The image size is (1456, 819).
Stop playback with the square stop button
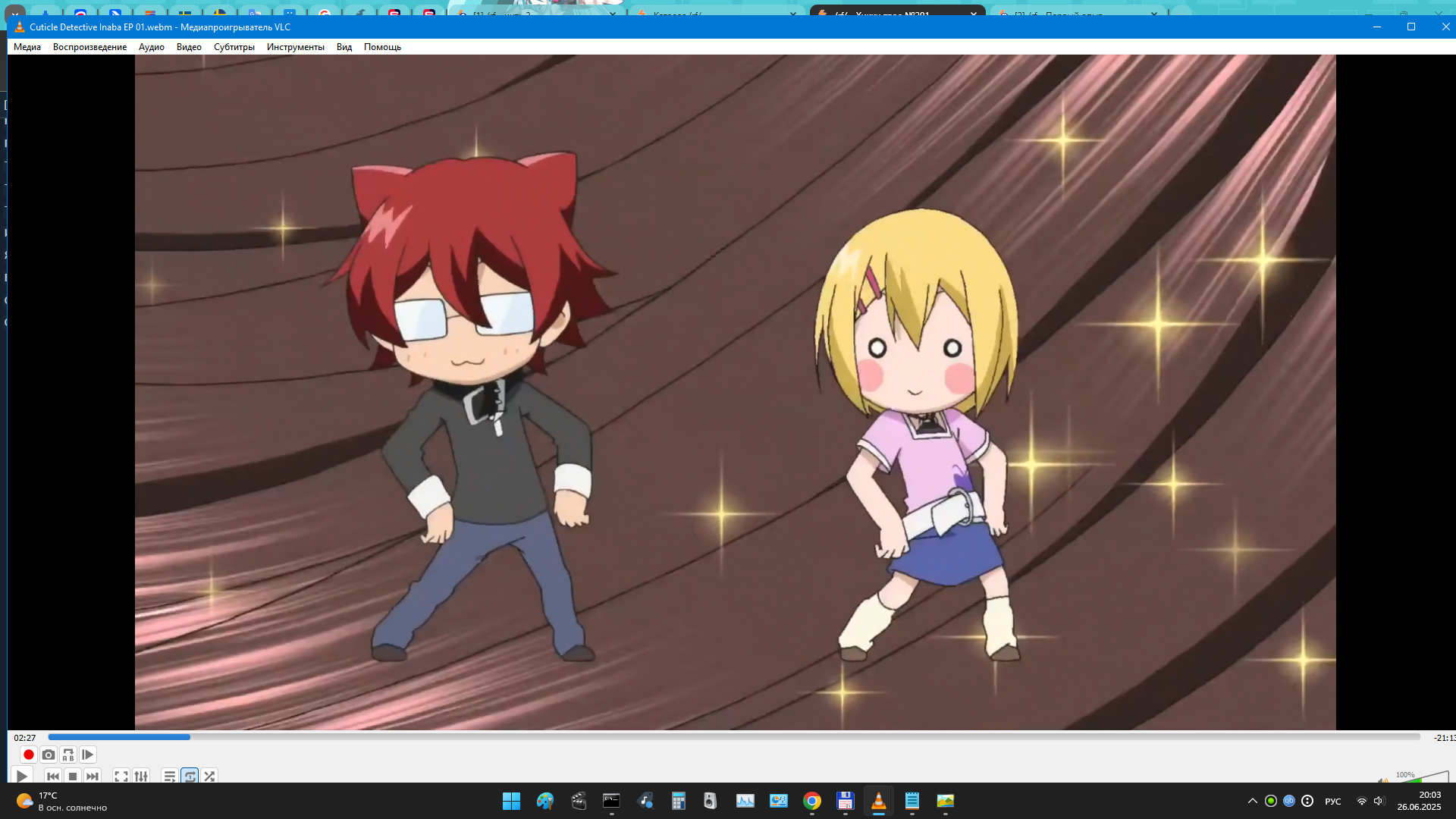pyautogui.click(x=73, y=776)
